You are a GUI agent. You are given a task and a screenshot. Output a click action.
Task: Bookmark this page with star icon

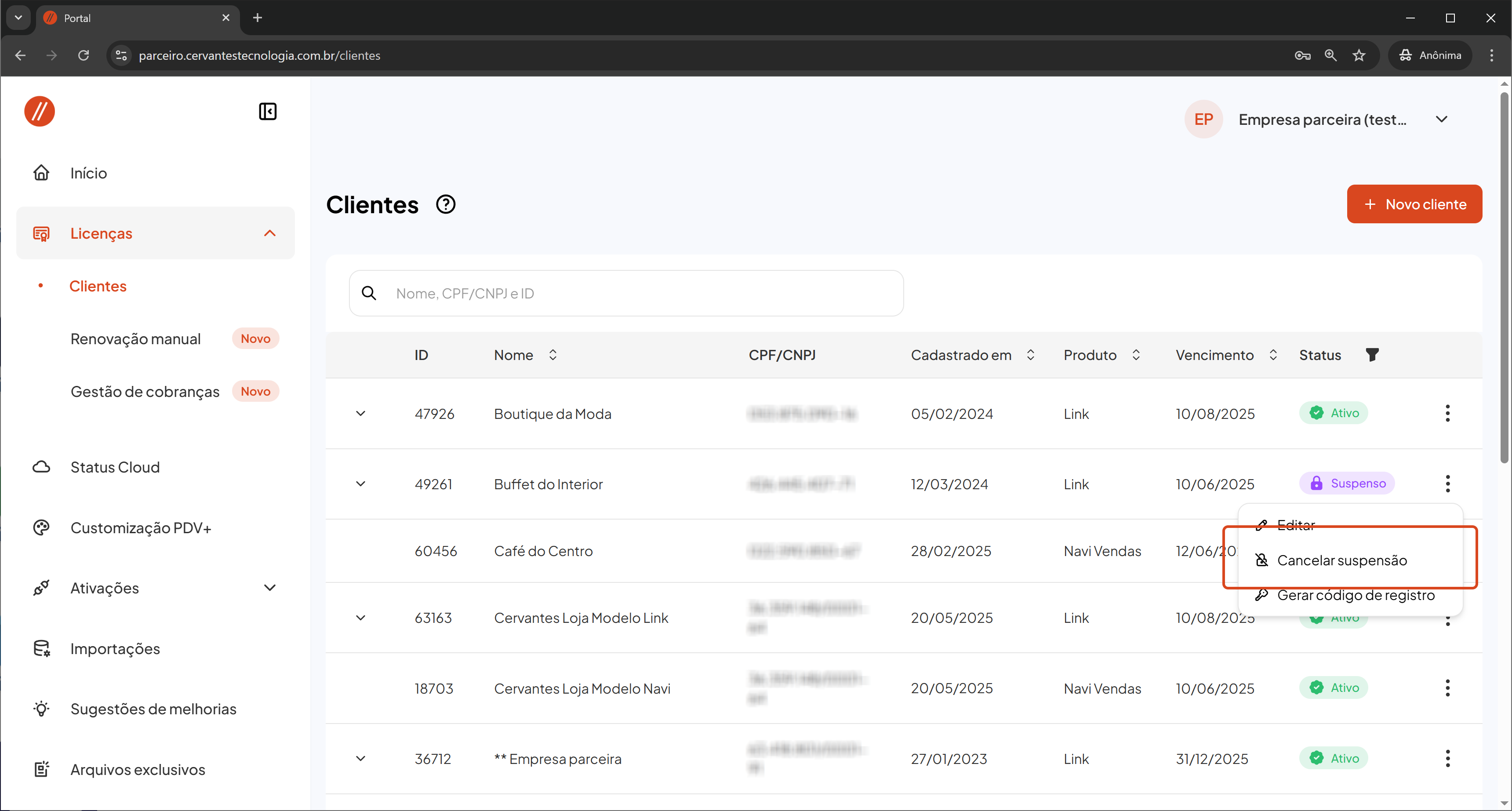pos(1359,55)
